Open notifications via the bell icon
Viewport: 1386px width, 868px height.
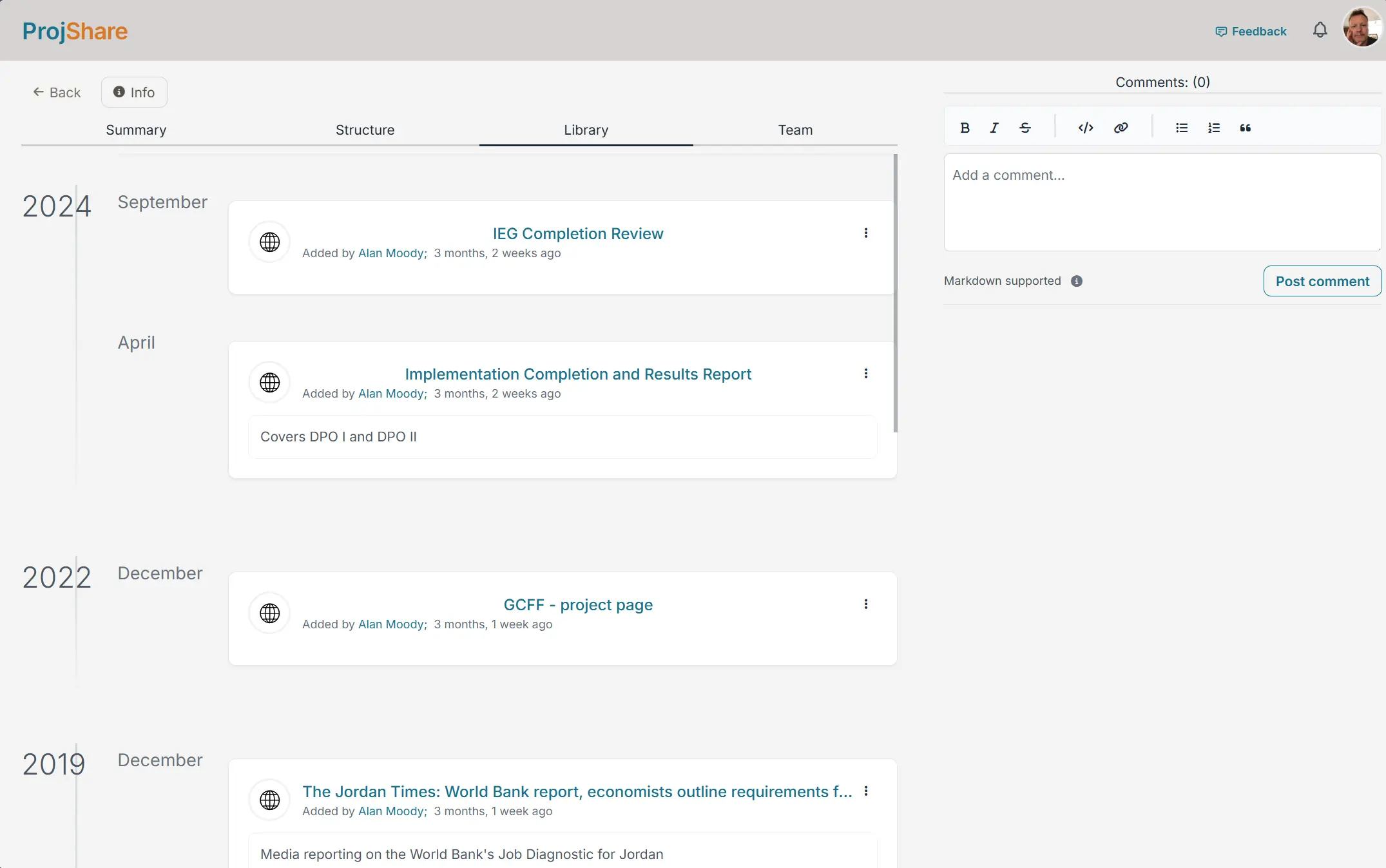click(x=1320, y=30)
